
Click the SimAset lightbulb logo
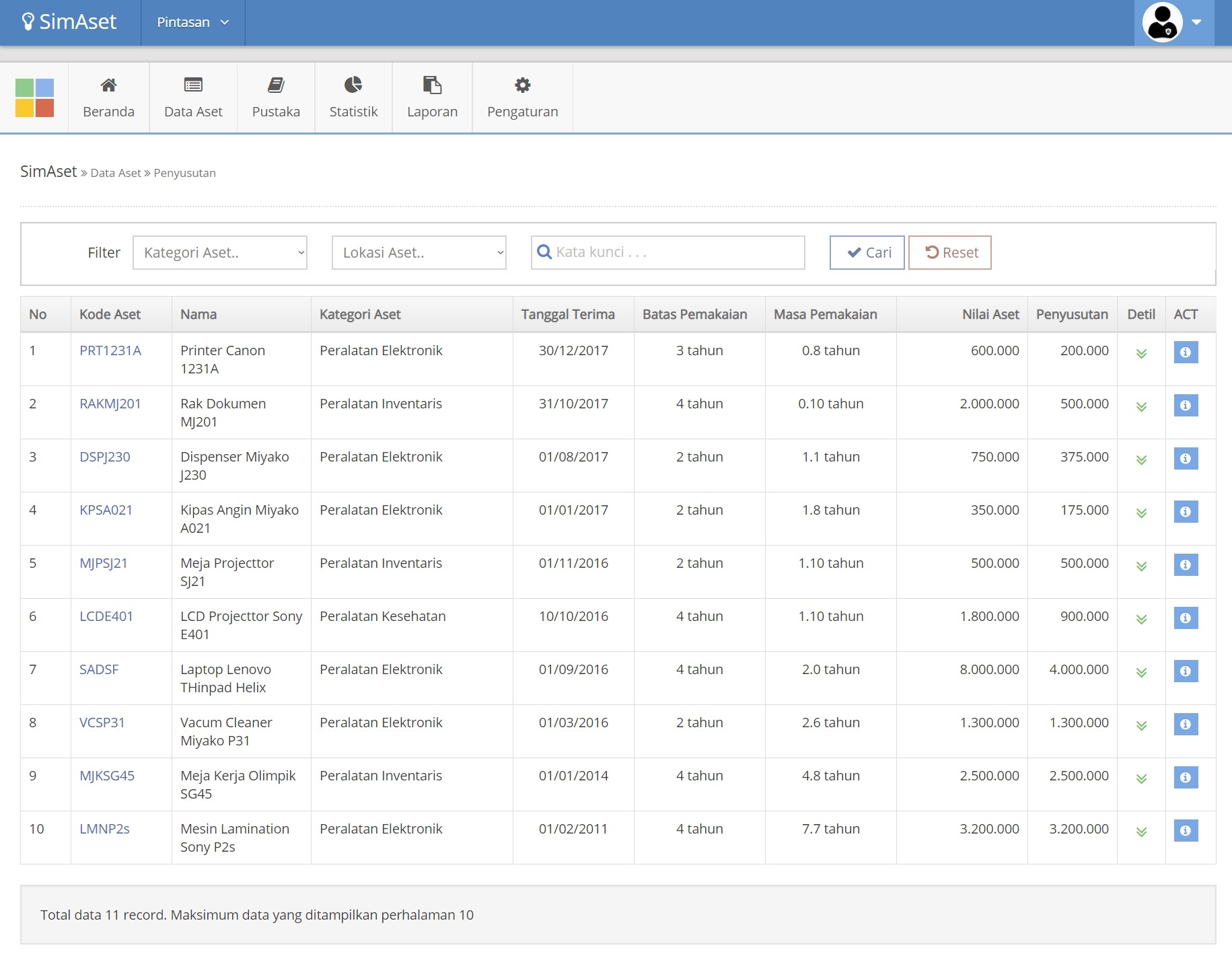click(69, 22)
